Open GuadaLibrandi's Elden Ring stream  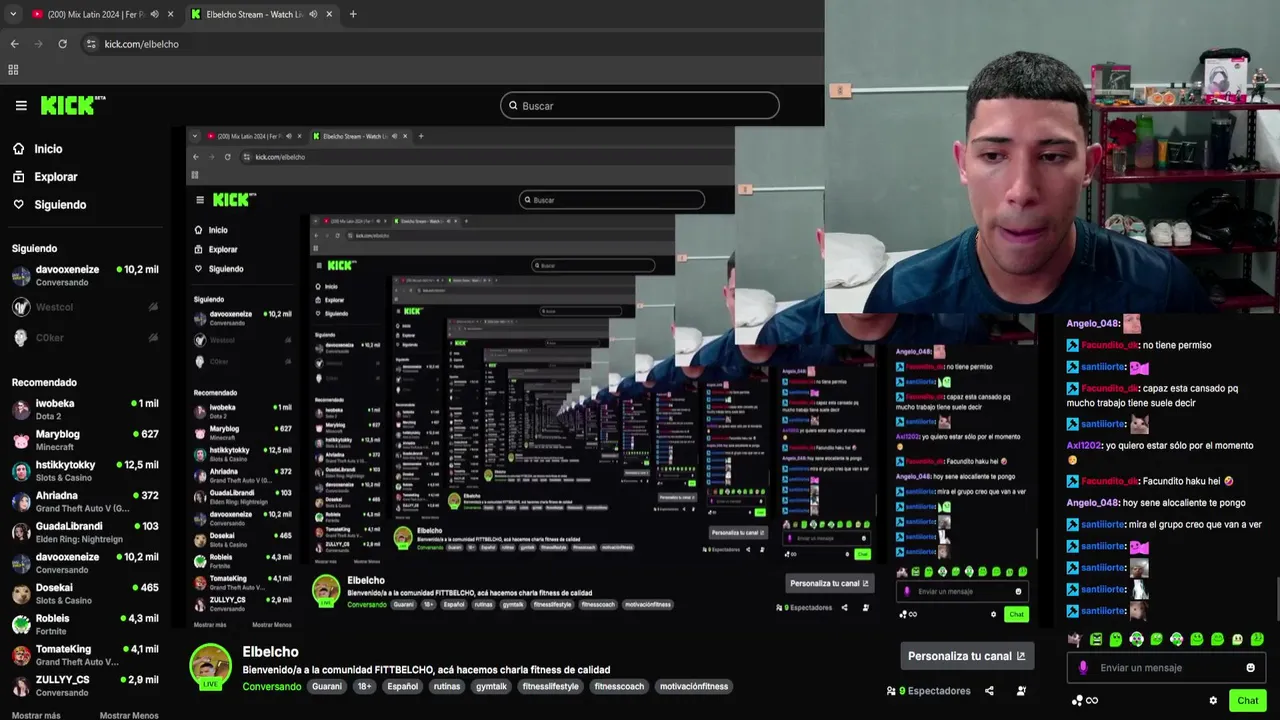pos(85,532)
